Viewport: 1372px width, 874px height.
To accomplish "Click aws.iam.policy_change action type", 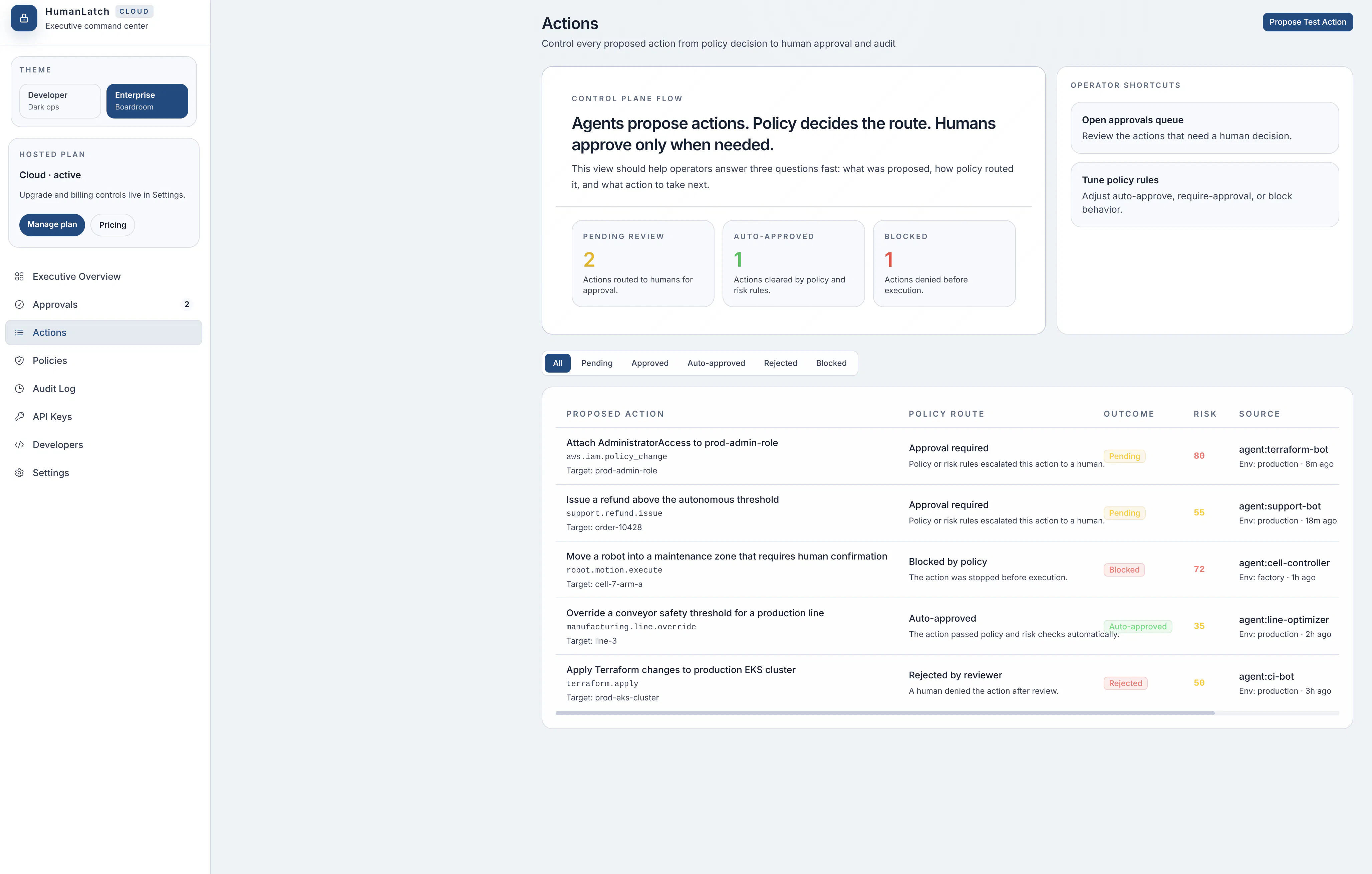I will coord(616,457).
